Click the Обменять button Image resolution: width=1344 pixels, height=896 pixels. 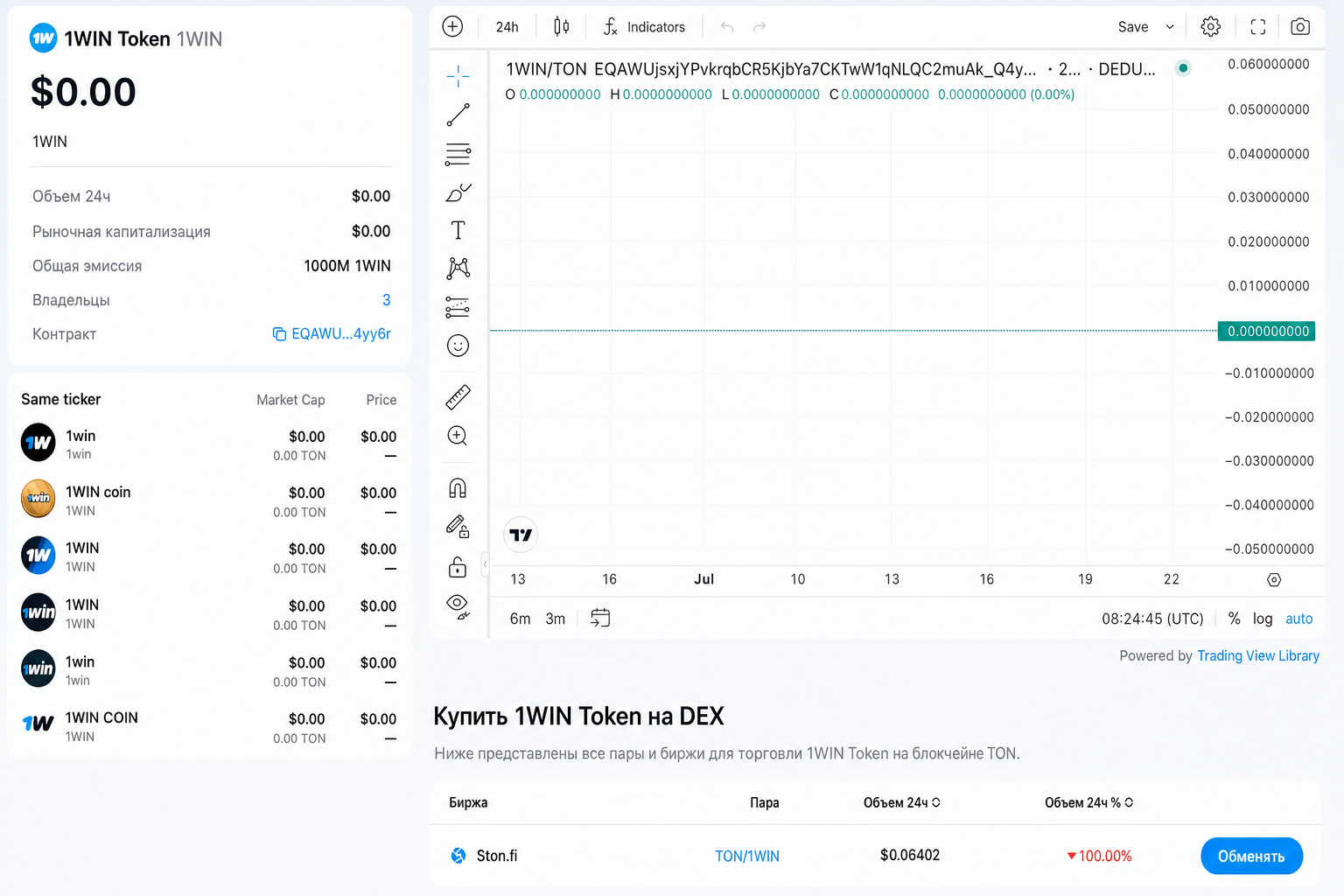[x=1251, y=856]
